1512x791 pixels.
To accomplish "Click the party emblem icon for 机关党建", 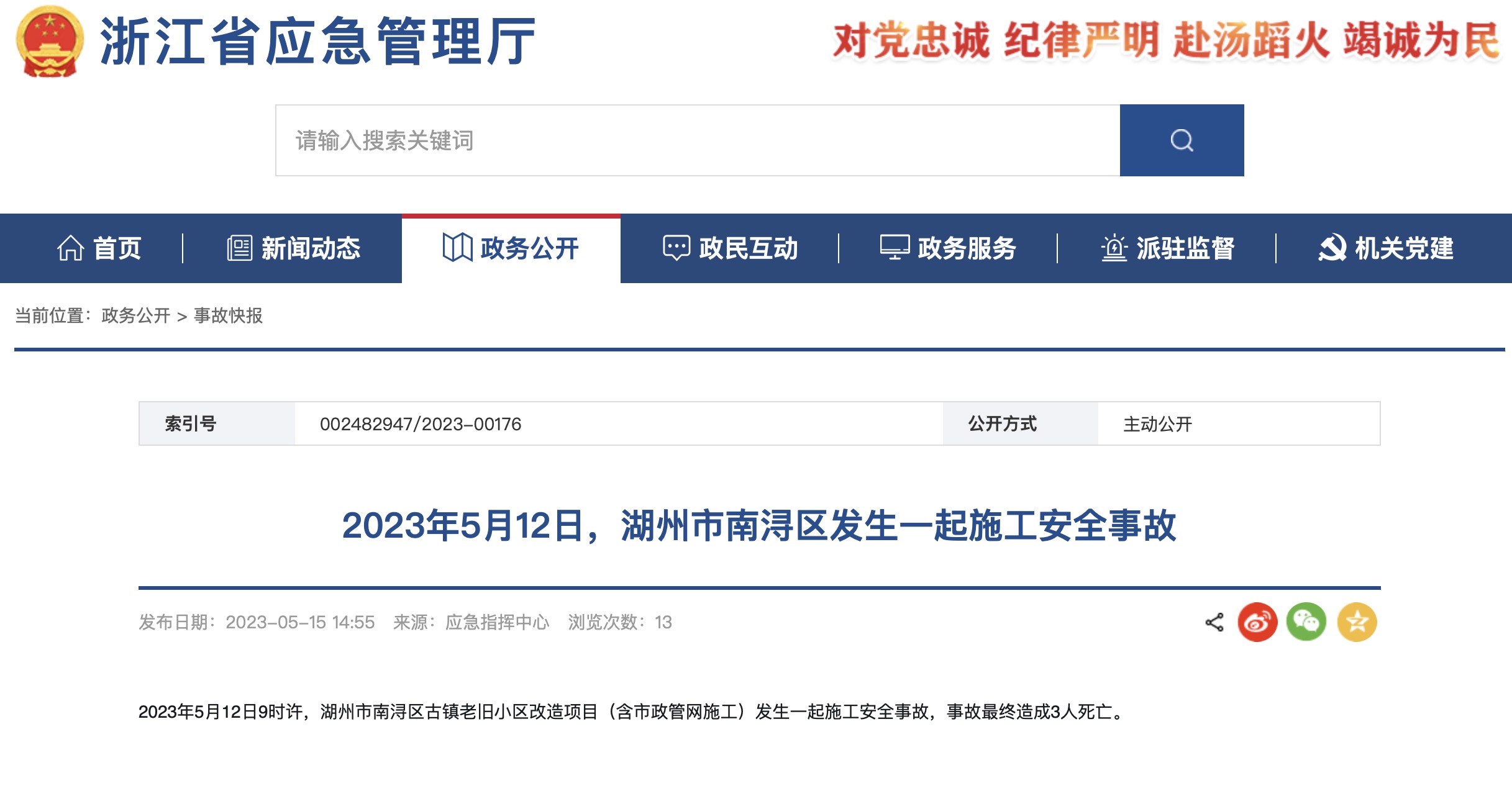I will coord(1332,248).
